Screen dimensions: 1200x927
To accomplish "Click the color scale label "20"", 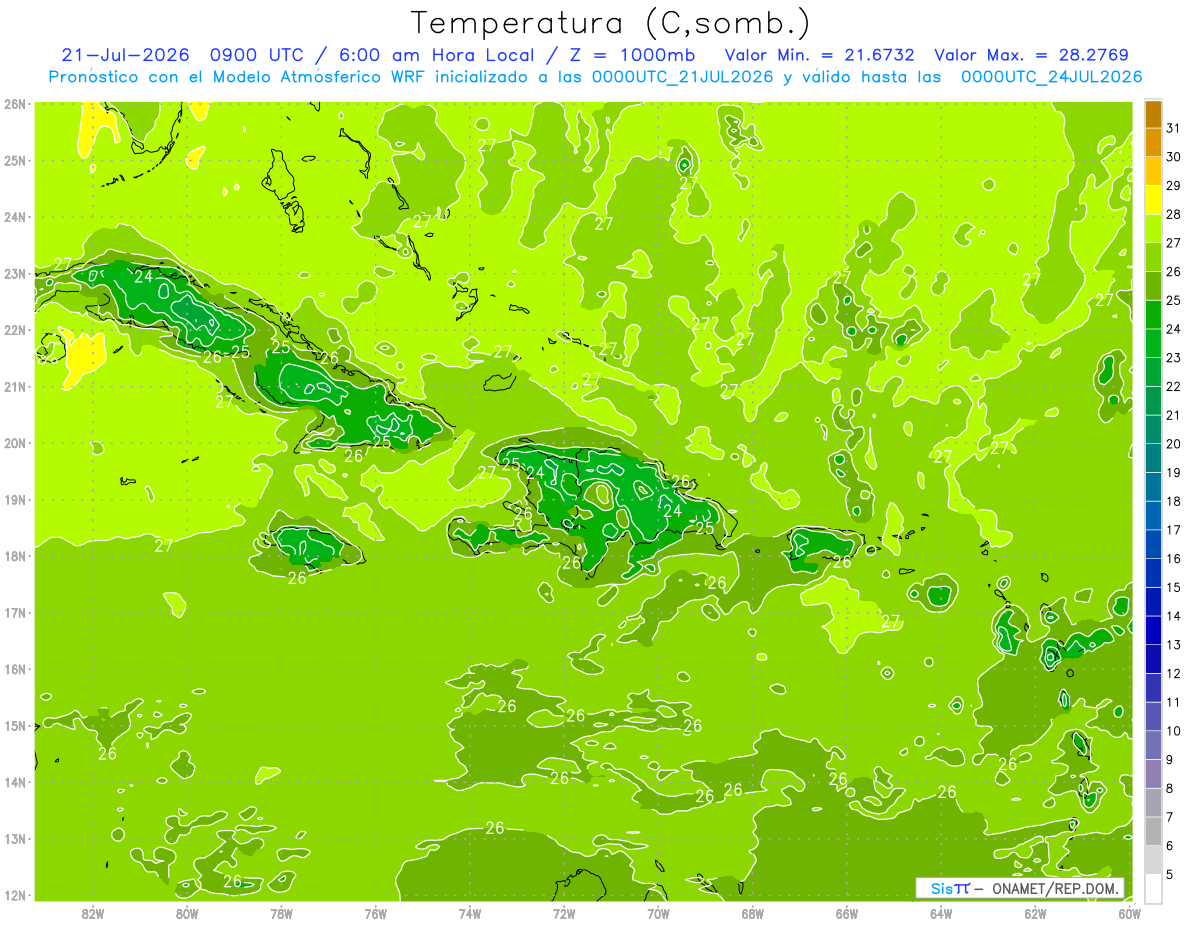I will [1173, 443].
